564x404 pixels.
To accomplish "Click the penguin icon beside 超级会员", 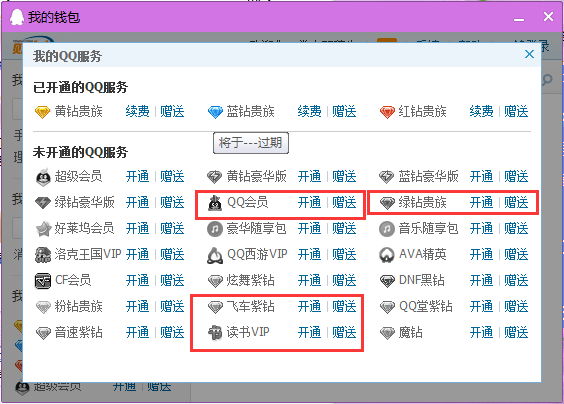I will point(43,177).
